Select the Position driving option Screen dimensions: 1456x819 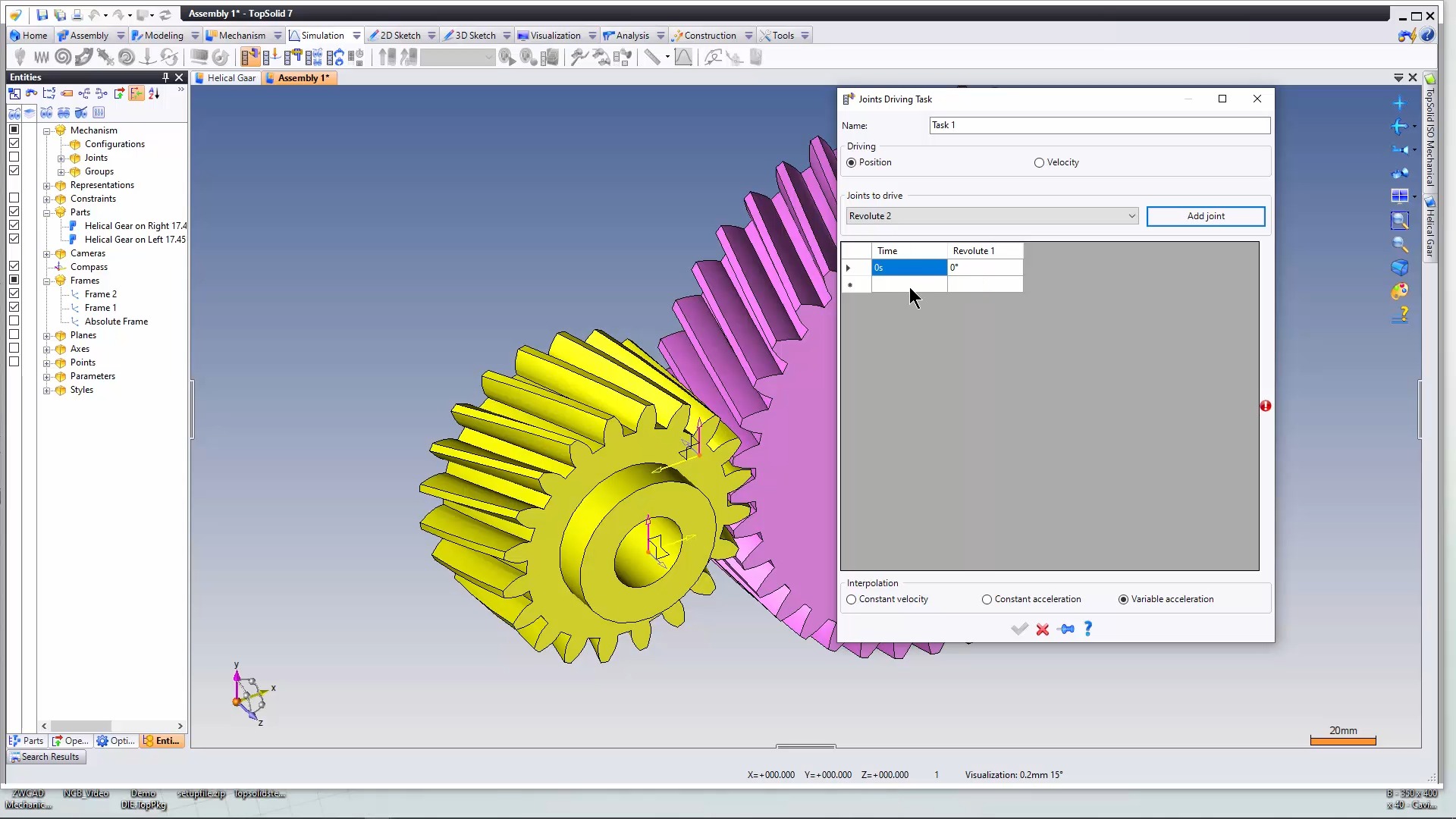coord(869,162)
